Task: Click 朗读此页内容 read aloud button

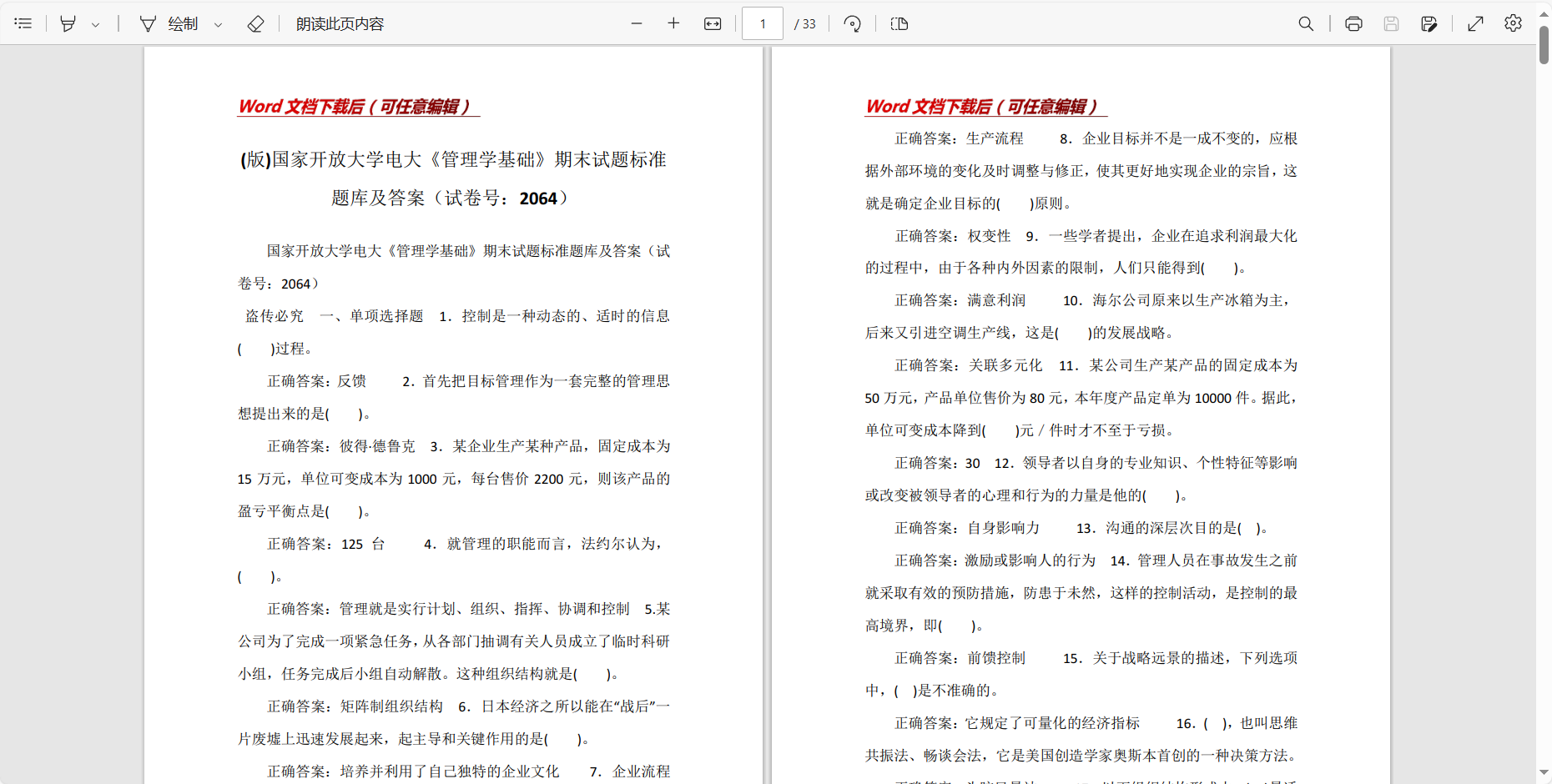Action: [x=340, y=23]
